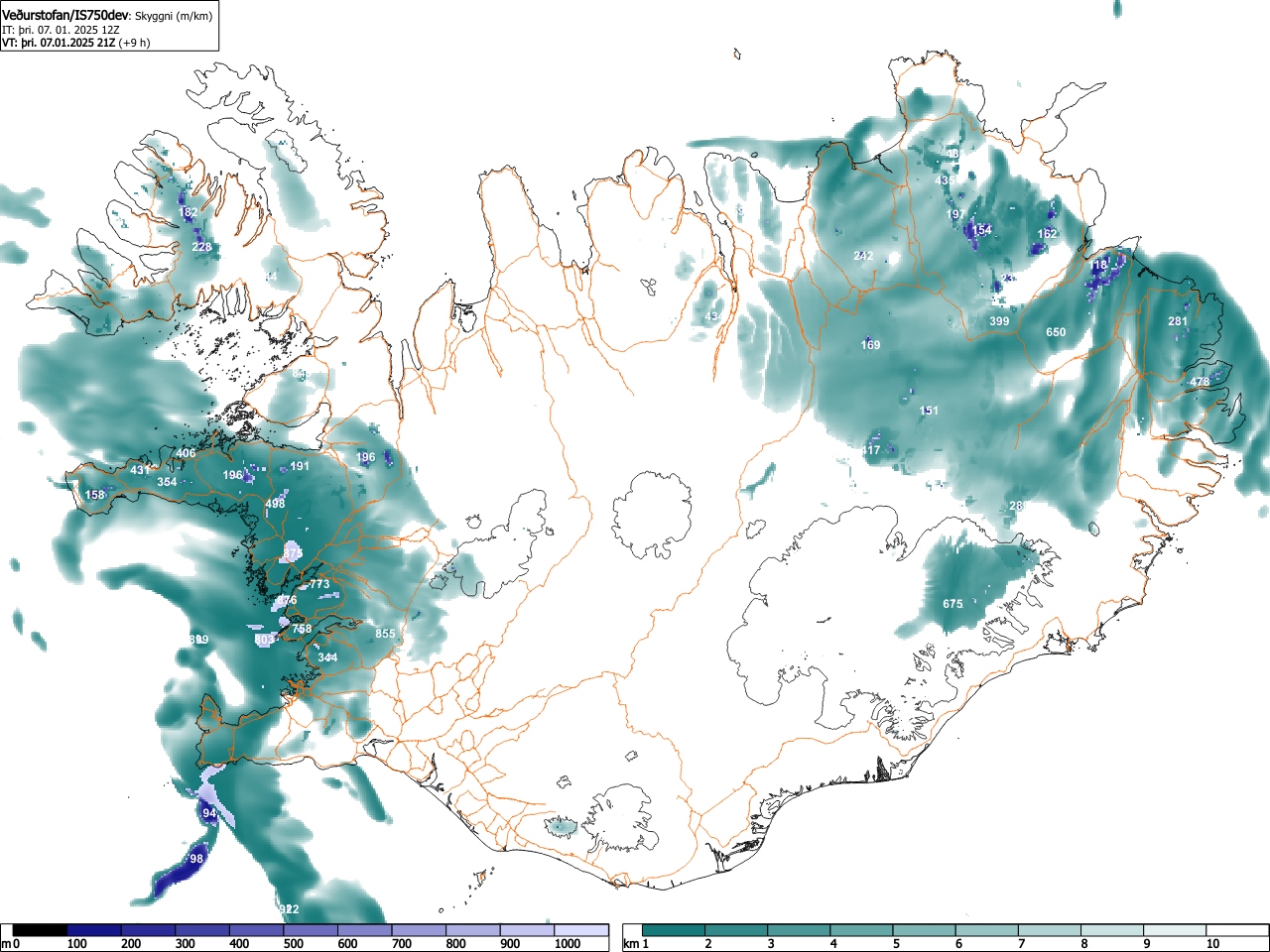Click the 5 label in the km legend
This screenshot has height=952, width=1270.
[896, 944]
